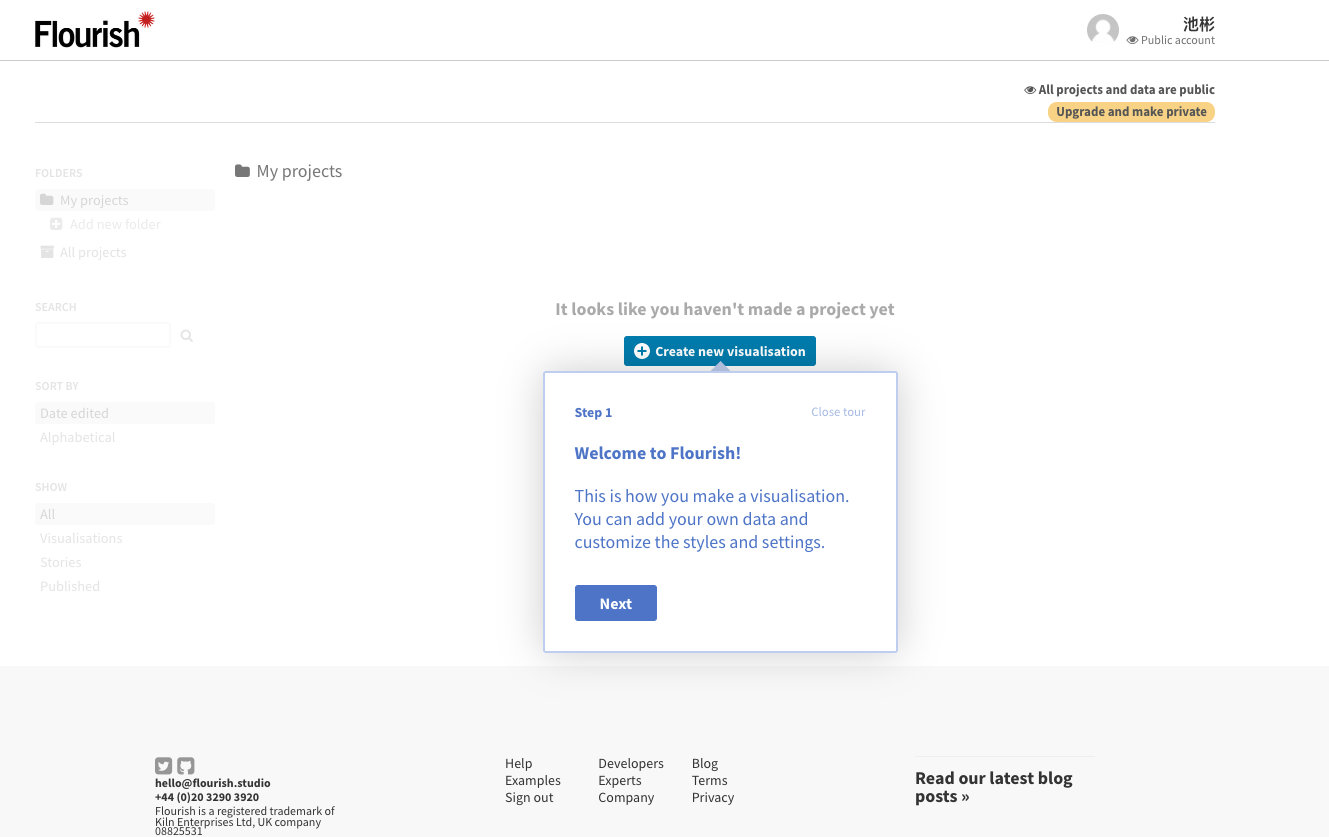The image size is (1329, 837).
Task: Click Next in the welcome tour
Action: (616, 603)
